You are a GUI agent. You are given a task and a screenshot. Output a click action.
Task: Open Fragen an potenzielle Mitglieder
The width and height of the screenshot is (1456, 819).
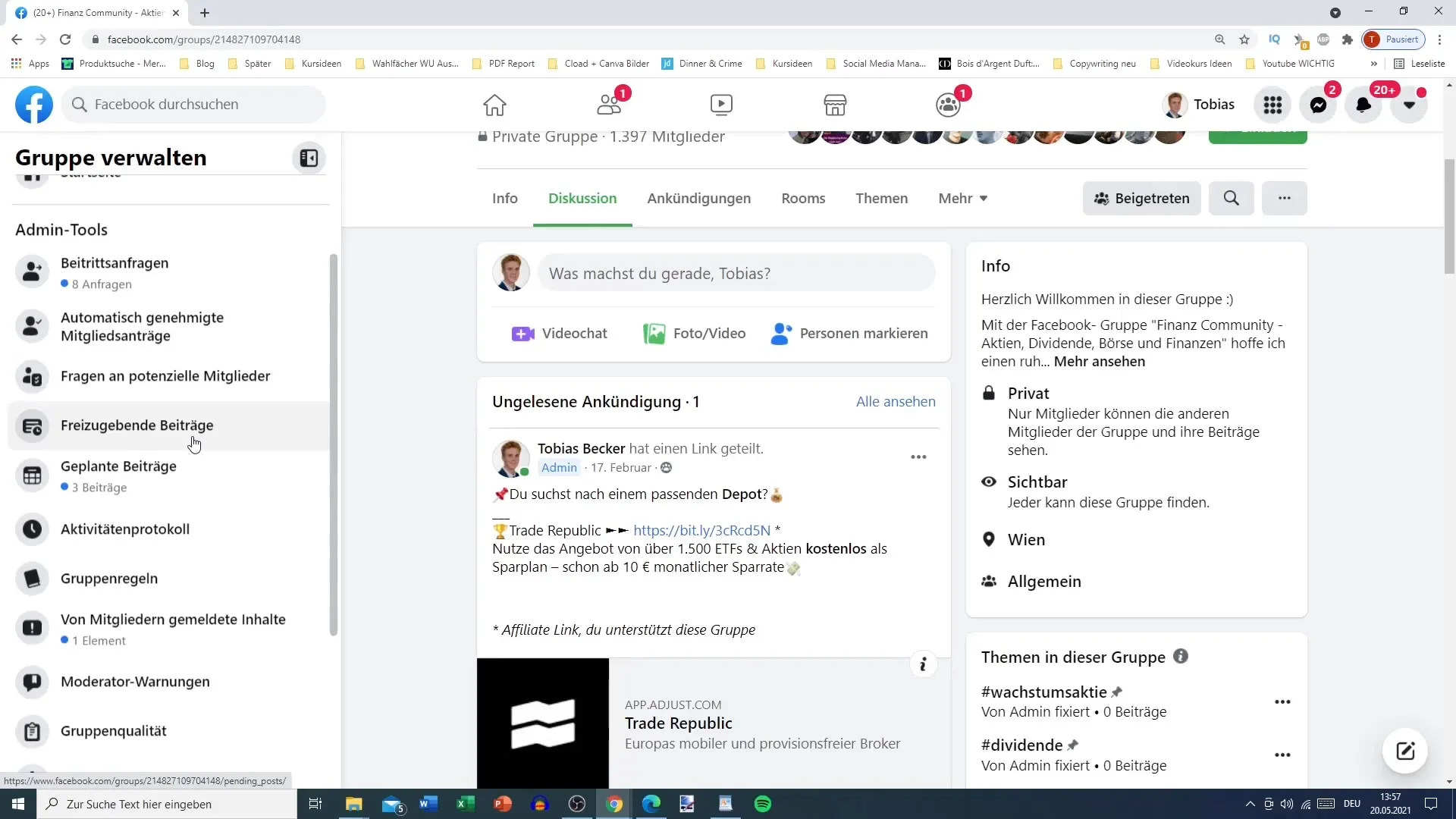point(168,376)
